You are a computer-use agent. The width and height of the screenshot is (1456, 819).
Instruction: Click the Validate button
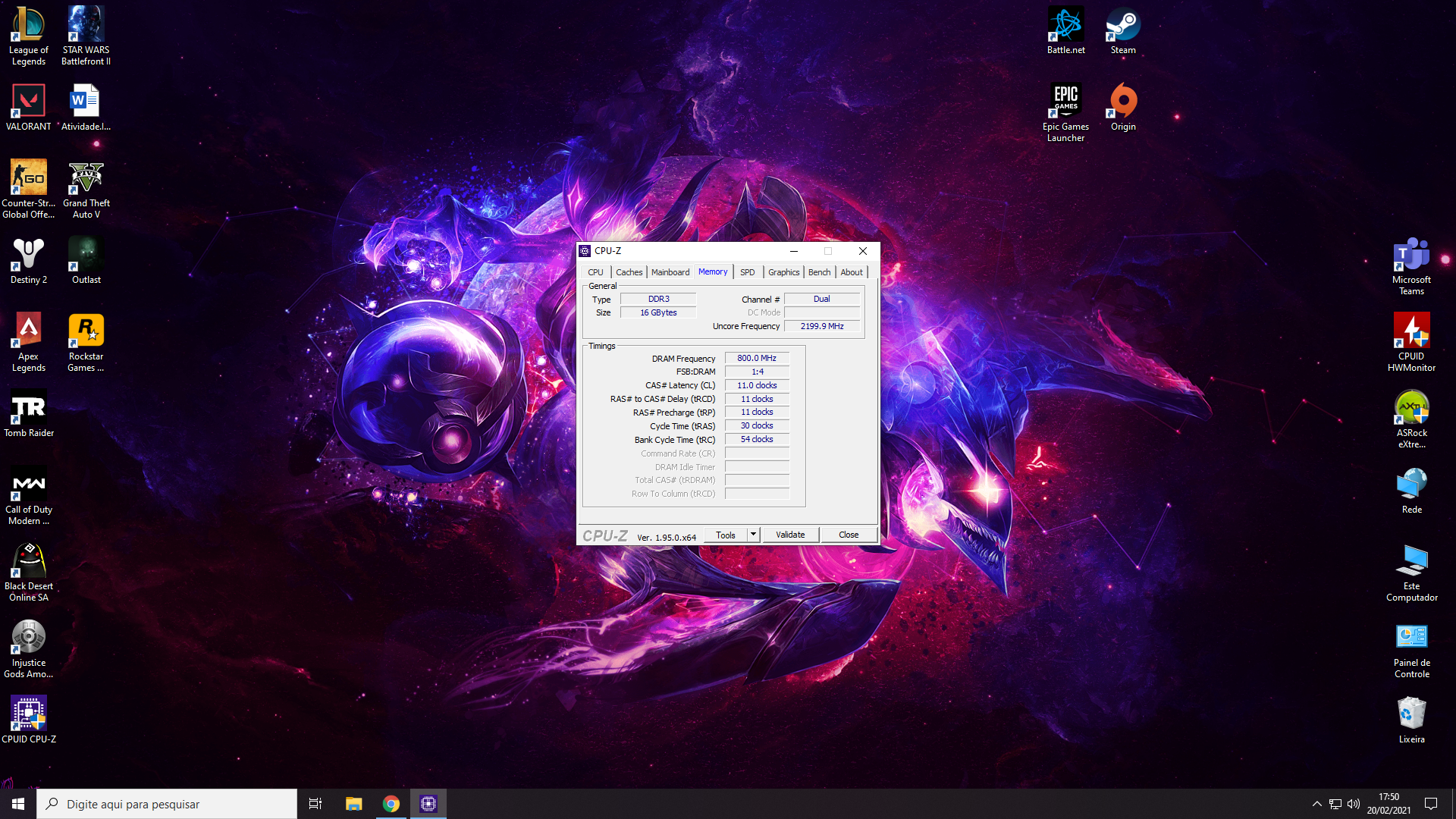coord(790,535)
